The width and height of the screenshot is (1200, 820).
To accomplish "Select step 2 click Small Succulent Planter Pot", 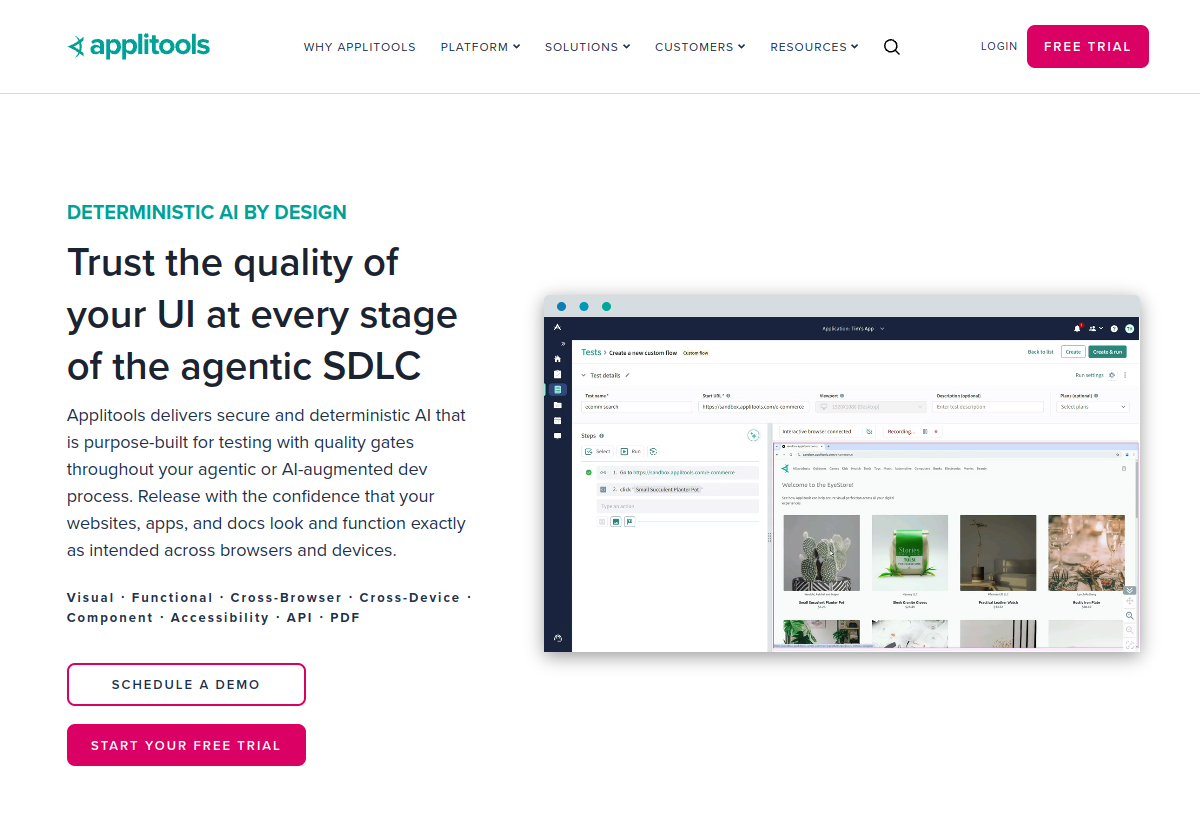I will tap(677, 489).
